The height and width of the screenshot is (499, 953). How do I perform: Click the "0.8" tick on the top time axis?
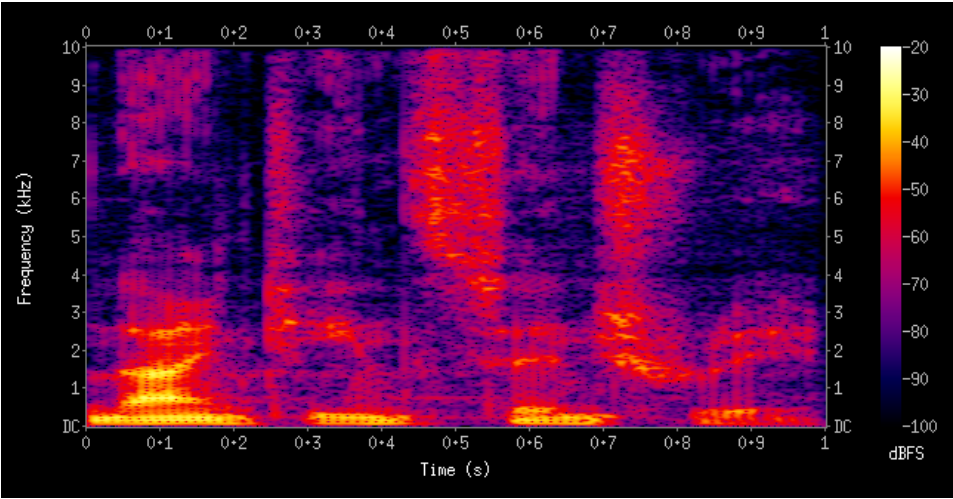(676, 33)
